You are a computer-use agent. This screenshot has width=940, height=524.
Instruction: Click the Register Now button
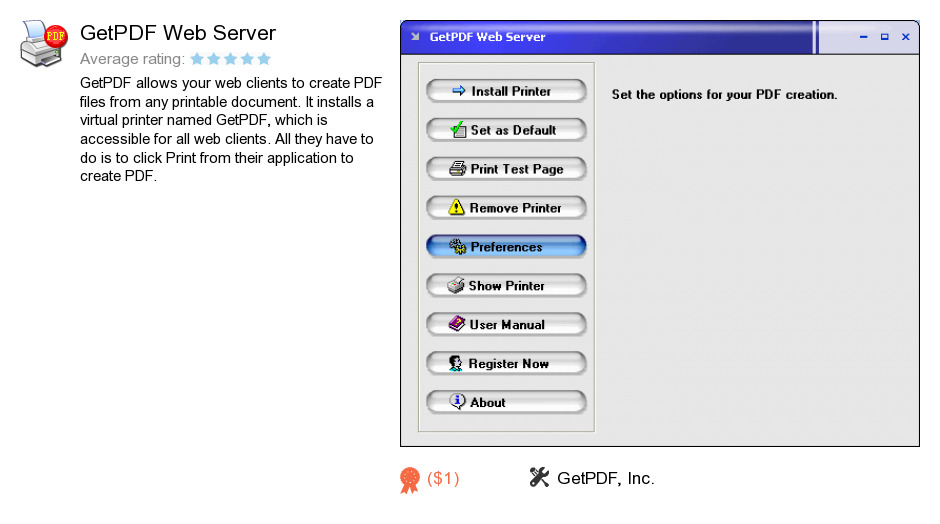click(x=506, y=364)
